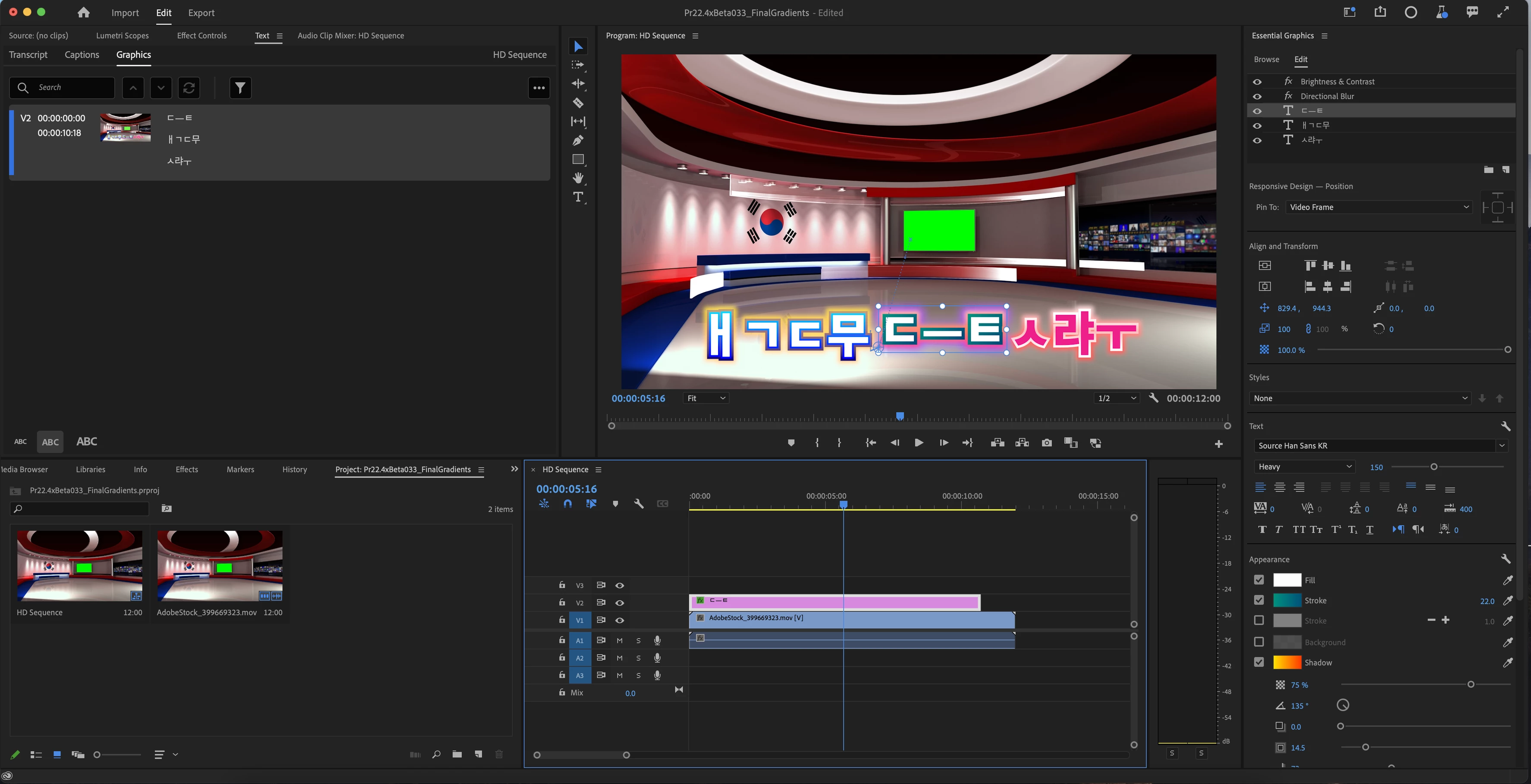Image resolution: width=1531 pixels, height=784 pixels.
Task: Click the Shadow color swatch
Action: click(x=1287, y=662)
